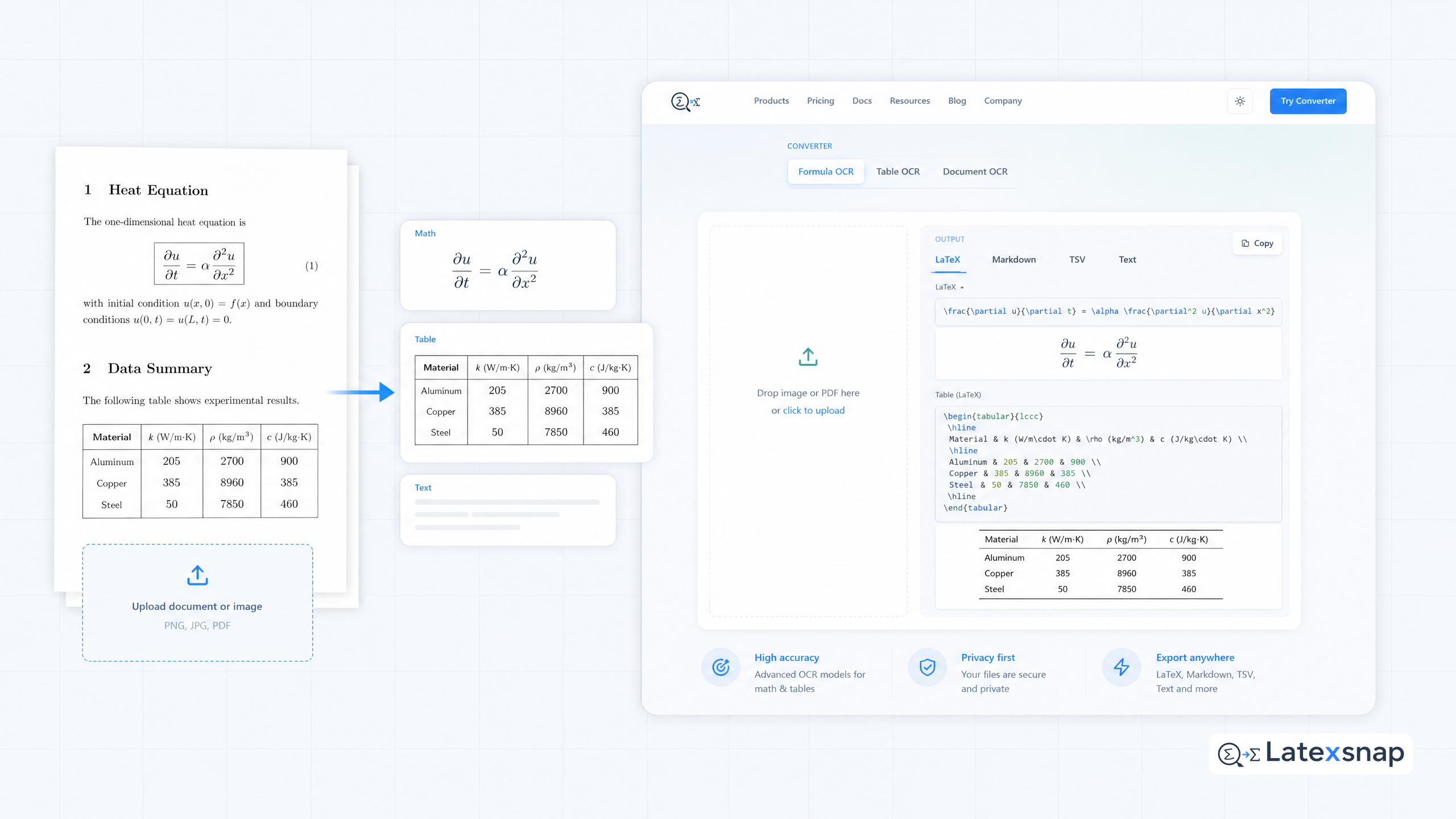
Task: Click 'Drop image or PDF here' text
Action: point(808,393)
